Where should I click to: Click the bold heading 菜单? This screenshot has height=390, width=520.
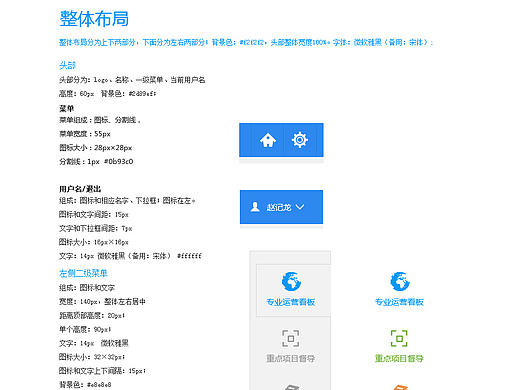click(x=66, y=108)
